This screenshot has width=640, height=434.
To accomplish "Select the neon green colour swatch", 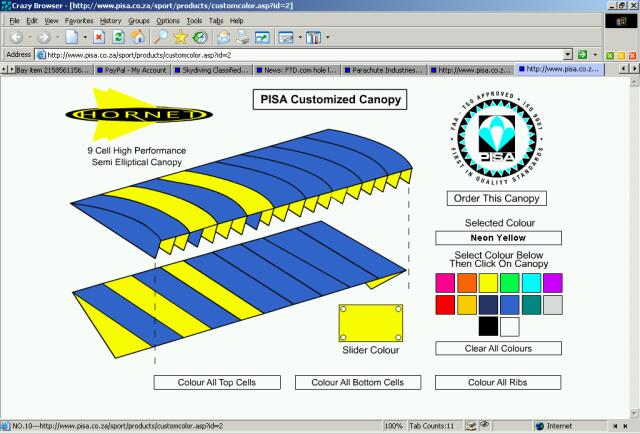I will [510, 283].
